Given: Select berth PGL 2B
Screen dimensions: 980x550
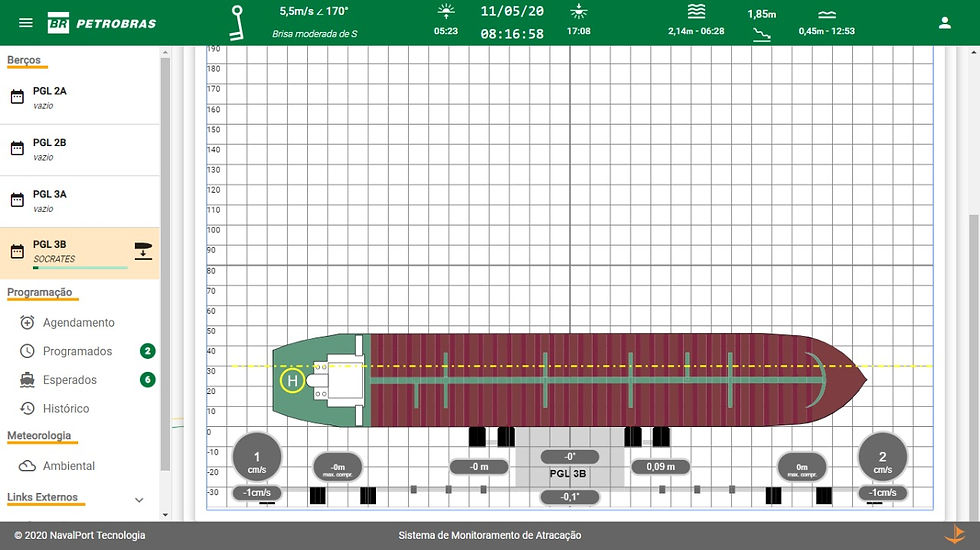Looking at the screenshot, I should [80, 150].
